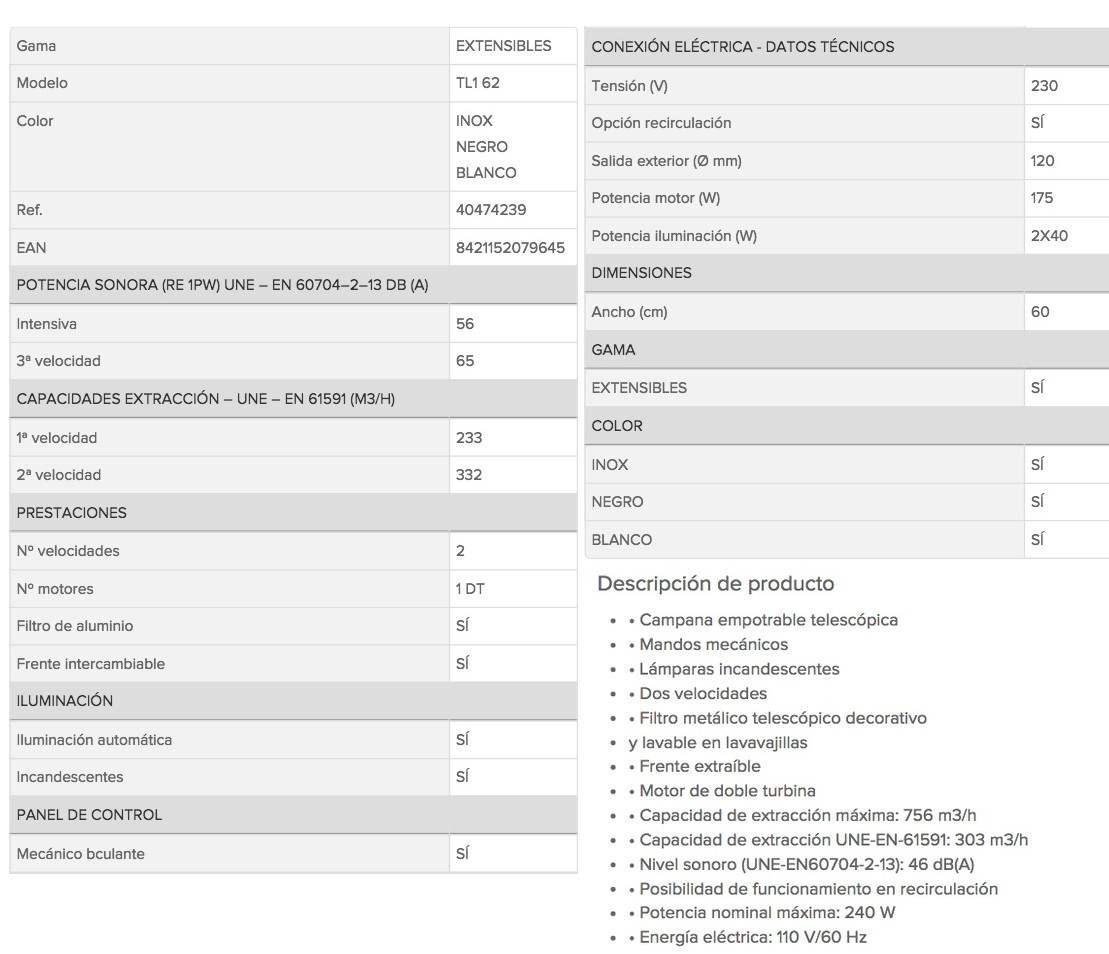This screenshot has height=954, width=1109.
Task: Click the Campana empotrable telescópica bullet
Action: pos(763,620)
